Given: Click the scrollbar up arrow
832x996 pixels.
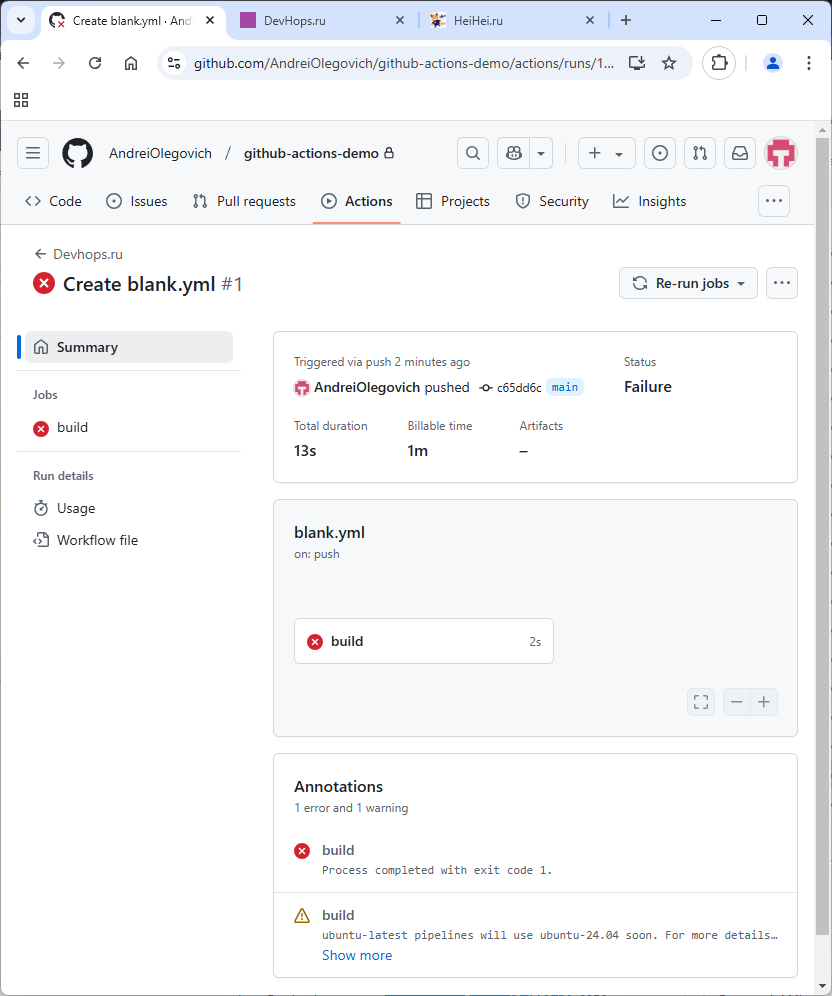Looking at the screenshot, I should (x=822, y=130).
